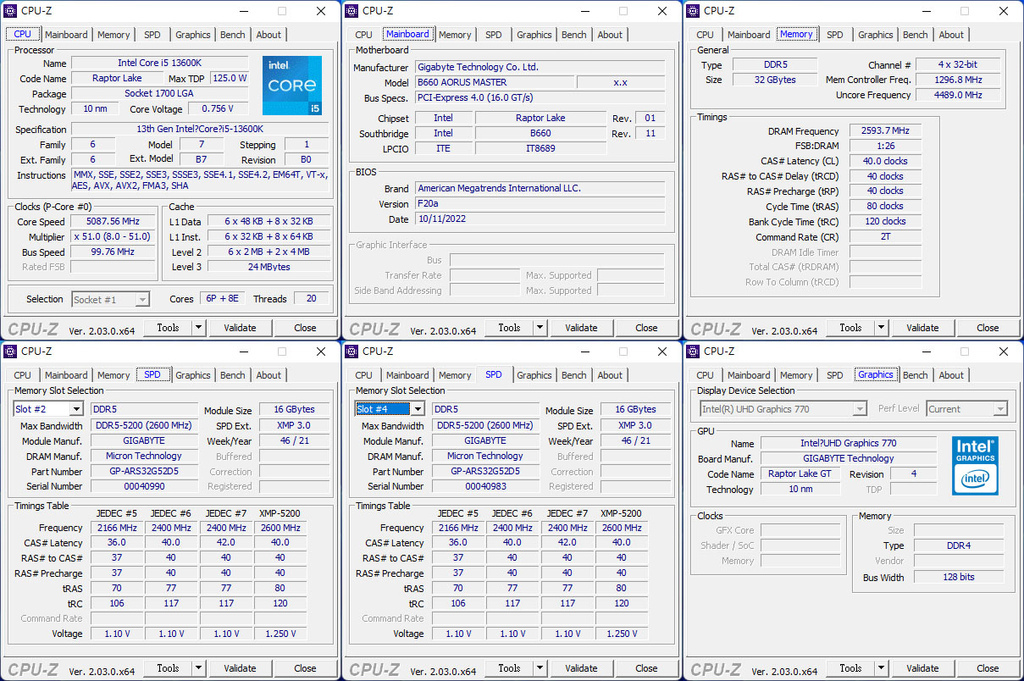Click the Manufacturer Gigabyte Technology Co. Ltd. field
The width and height of the screenshot is (1024, 681).
[x=540, y=67]
